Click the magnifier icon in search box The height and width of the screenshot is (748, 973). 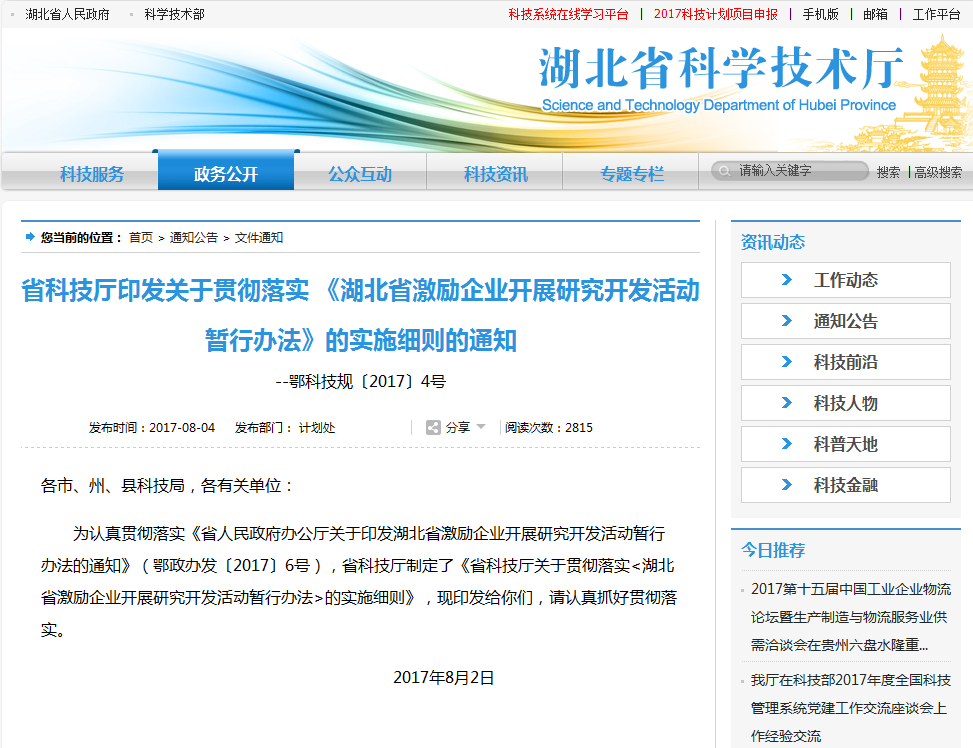725,171
